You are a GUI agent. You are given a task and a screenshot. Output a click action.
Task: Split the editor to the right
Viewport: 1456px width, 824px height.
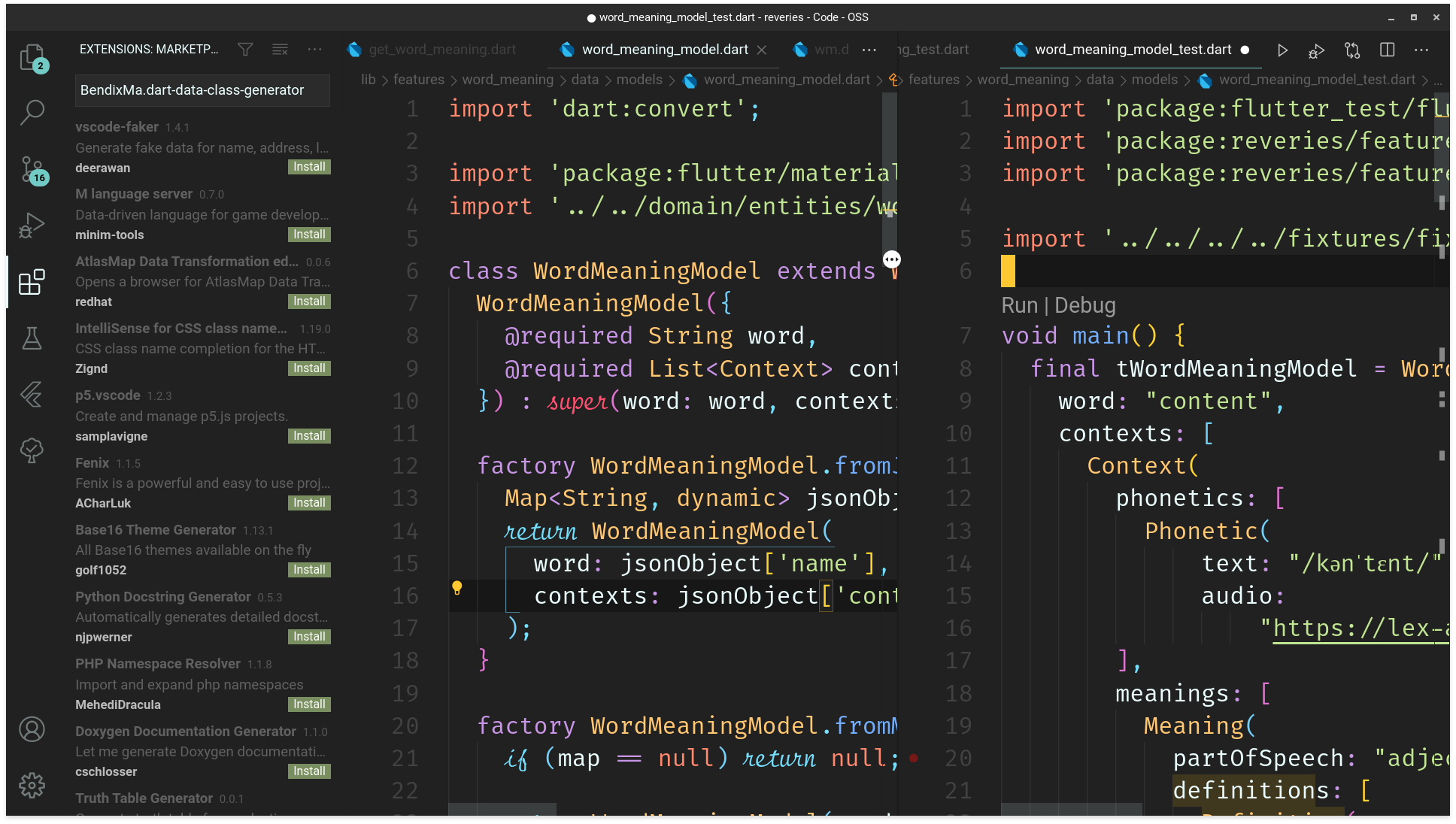click(1387, 50)
